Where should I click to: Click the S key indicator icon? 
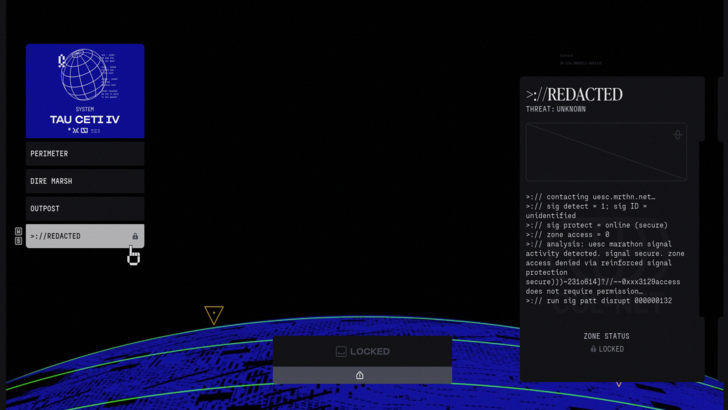coord(19,241)
